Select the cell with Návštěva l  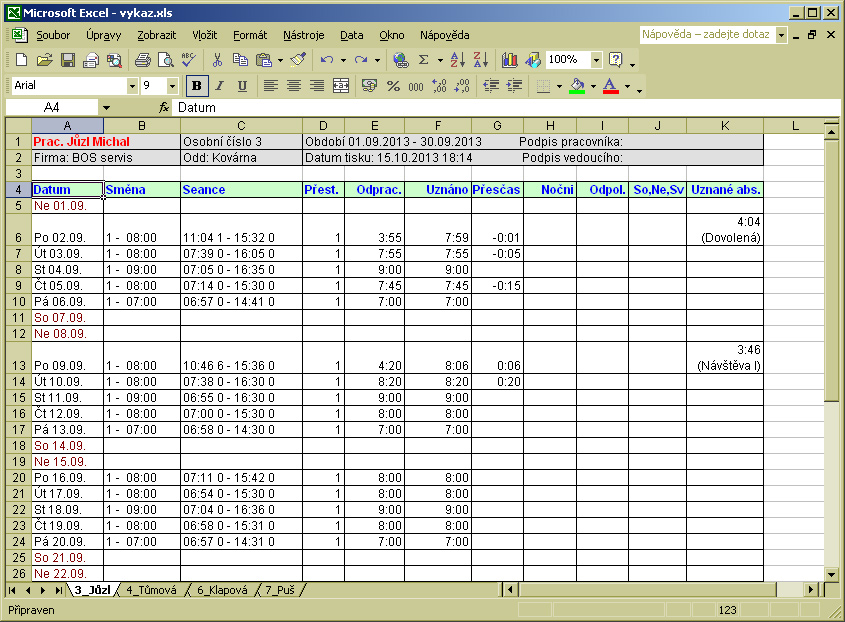[725, 358]
